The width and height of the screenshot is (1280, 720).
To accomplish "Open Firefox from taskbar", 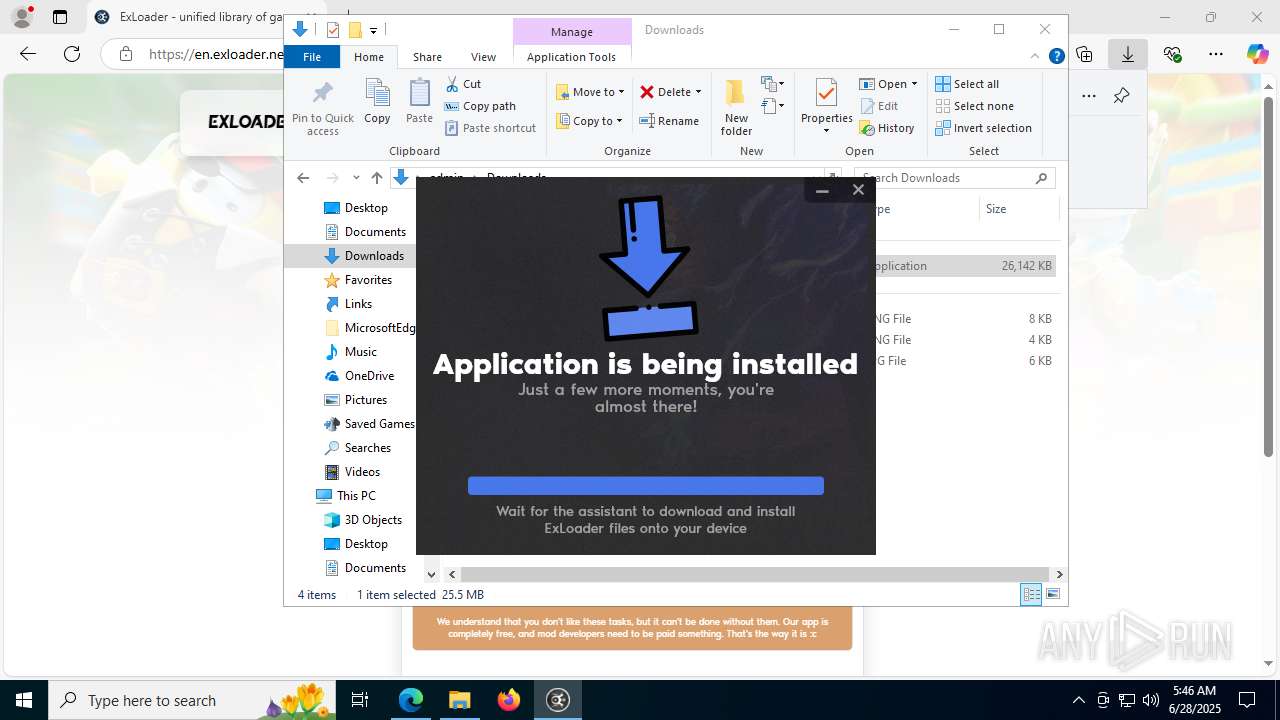I will [x=509, y=700].
